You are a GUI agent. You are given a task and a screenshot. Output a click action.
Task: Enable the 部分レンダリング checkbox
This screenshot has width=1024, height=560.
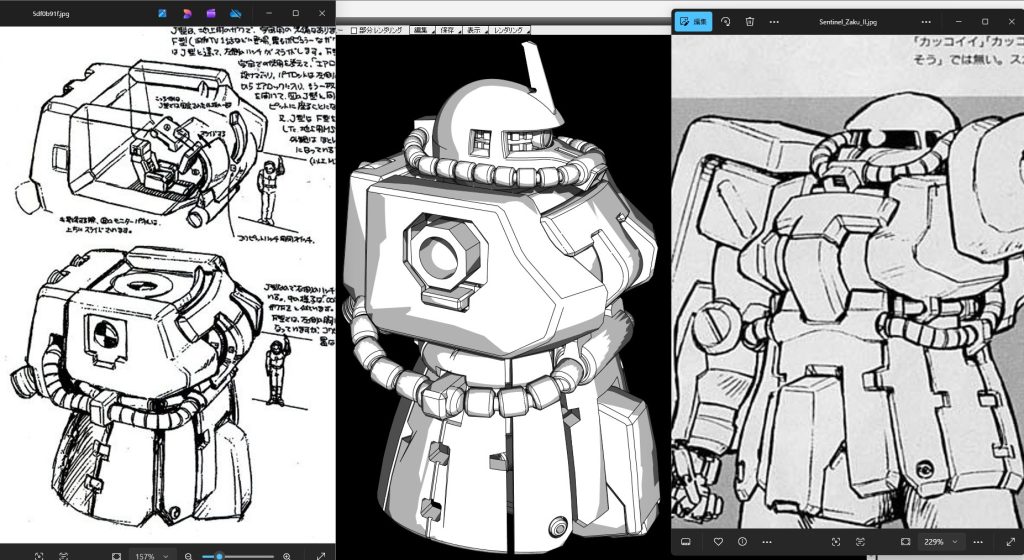click(x=354, y=30)
